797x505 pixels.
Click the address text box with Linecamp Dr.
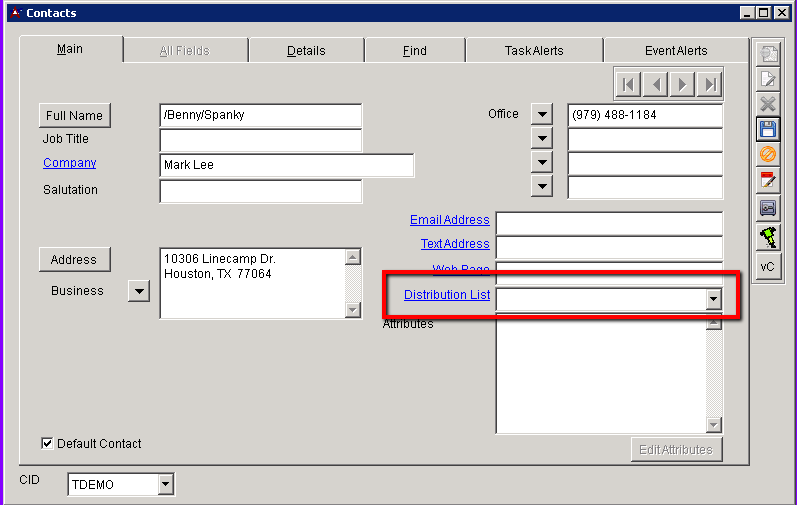tap(253, 283)
